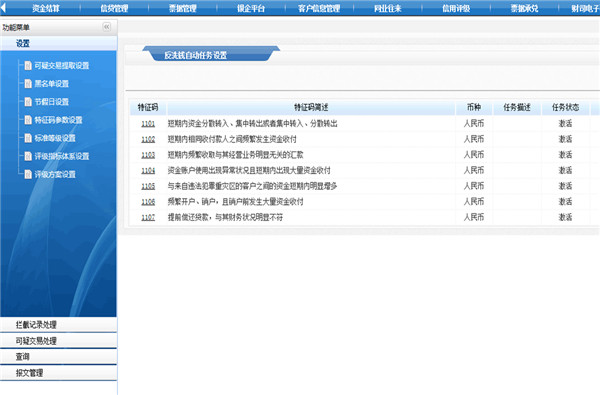Select the 反洗钱自动任务设置 tab
Viewport: 600px width, 395px height.
pyautogui.click(x=211, y=54)
